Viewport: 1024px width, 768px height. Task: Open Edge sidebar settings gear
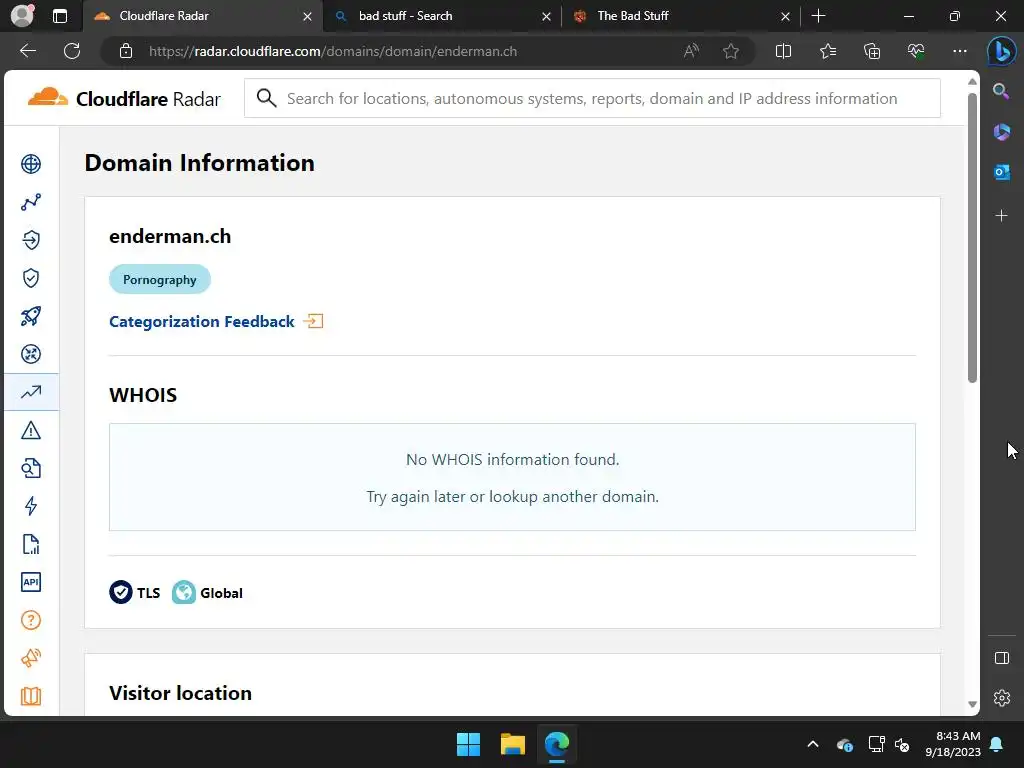tap(1002, 697)
